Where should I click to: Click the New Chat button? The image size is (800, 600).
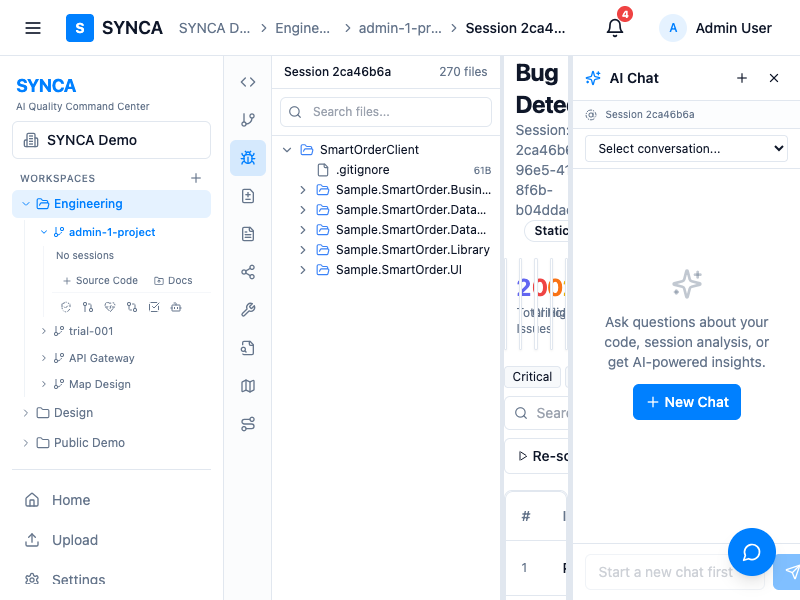(x=687, y=402)
